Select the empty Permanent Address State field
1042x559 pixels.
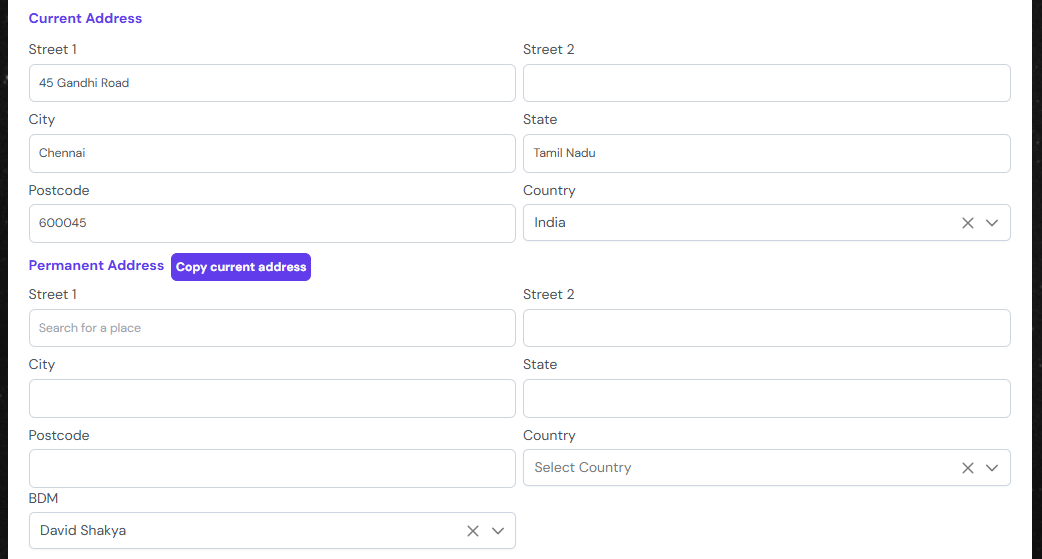pyautogui.click(x=766, y=398)
